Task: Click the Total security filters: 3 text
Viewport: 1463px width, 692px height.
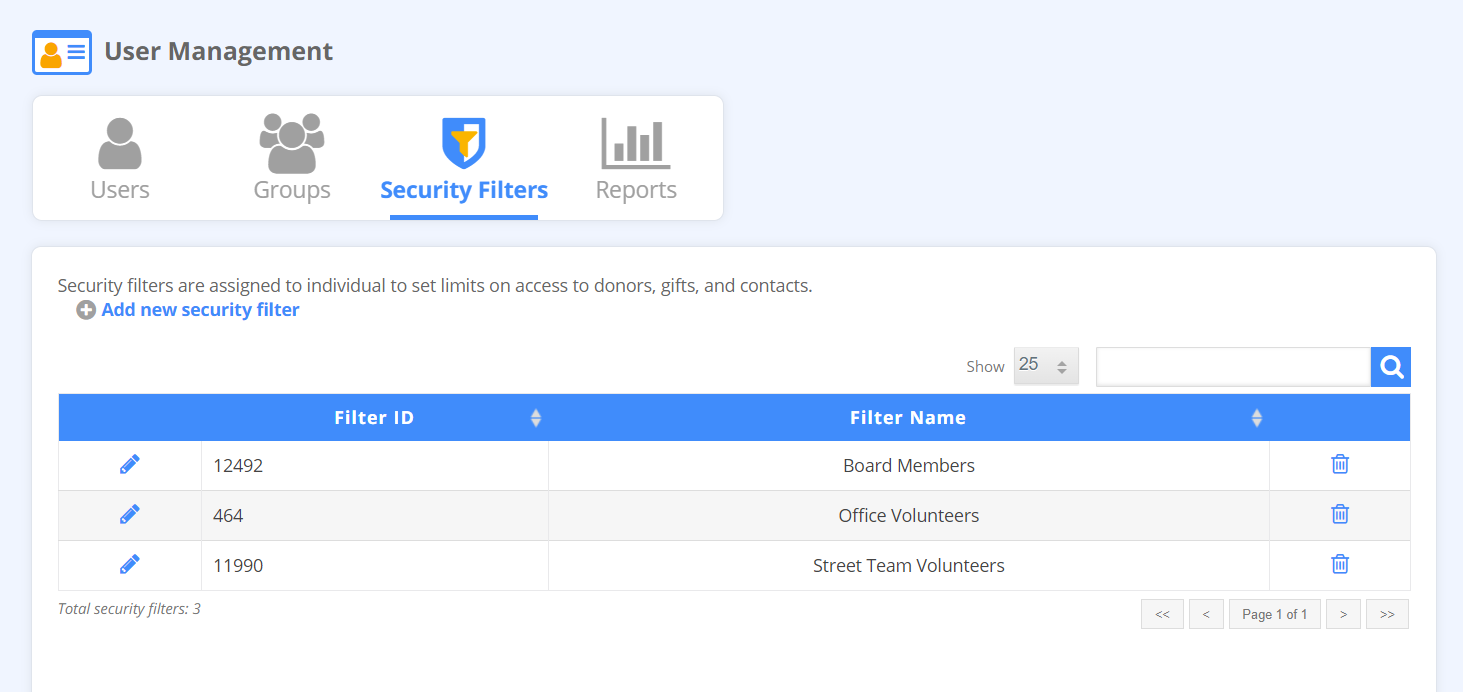Action: [129, 608]
